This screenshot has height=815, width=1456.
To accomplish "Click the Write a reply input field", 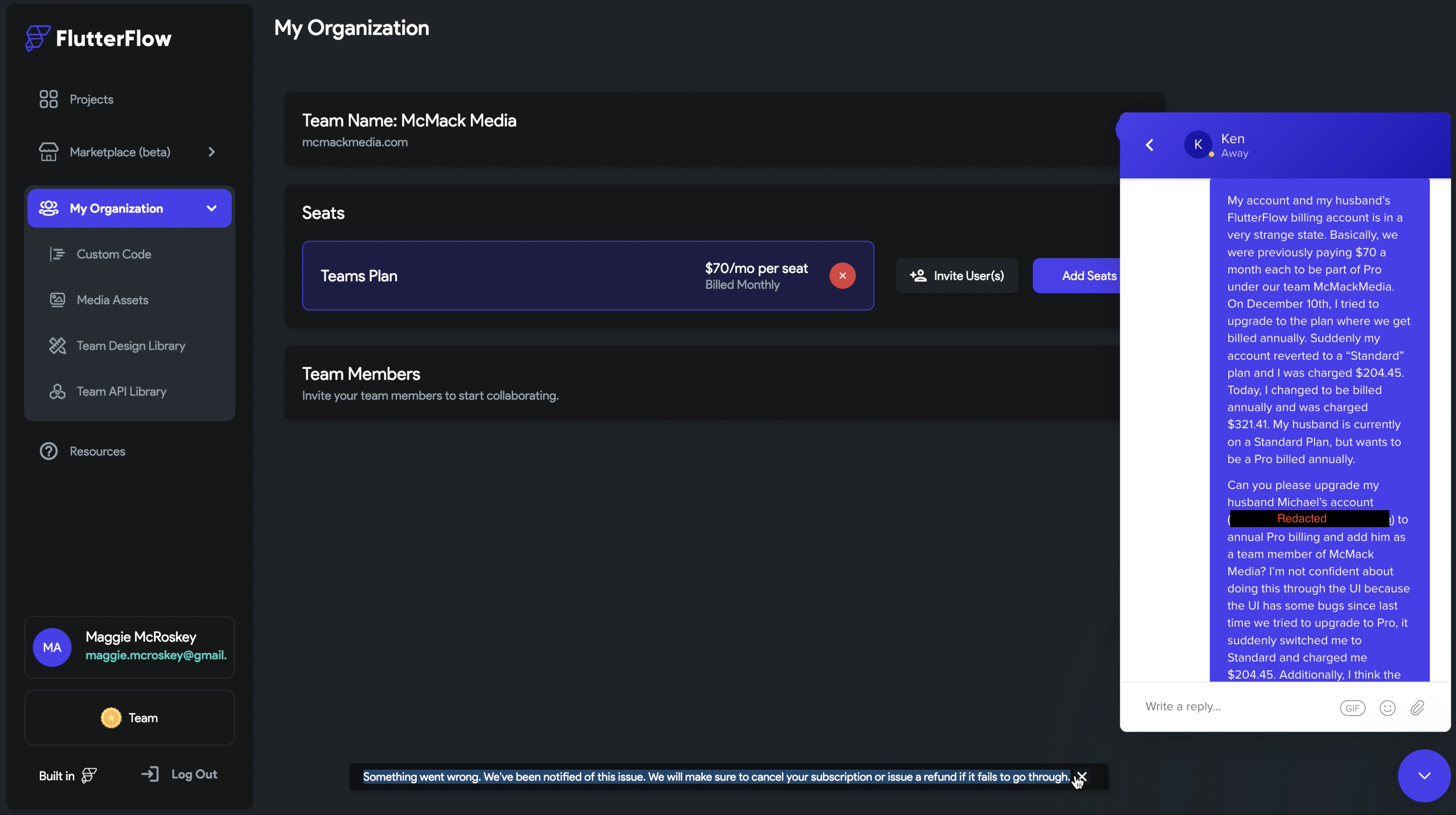I will (x=1215, y=706).
